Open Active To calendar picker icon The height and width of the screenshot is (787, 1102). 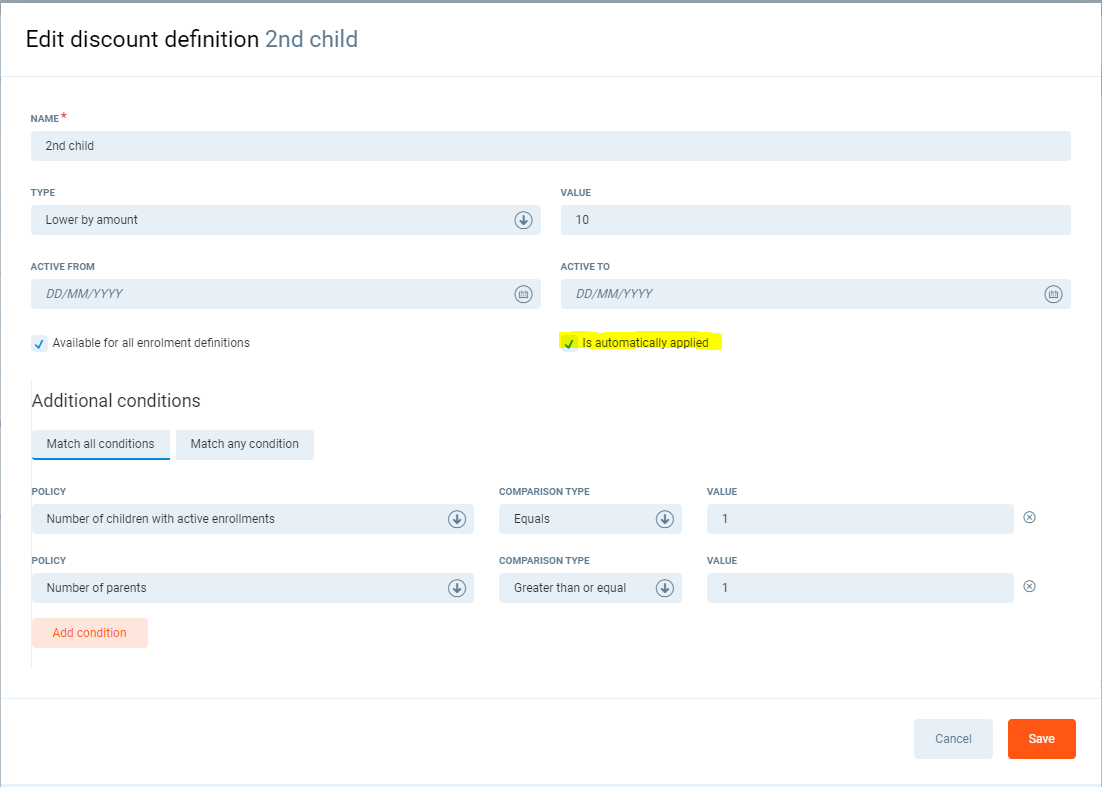[1052, 294]
